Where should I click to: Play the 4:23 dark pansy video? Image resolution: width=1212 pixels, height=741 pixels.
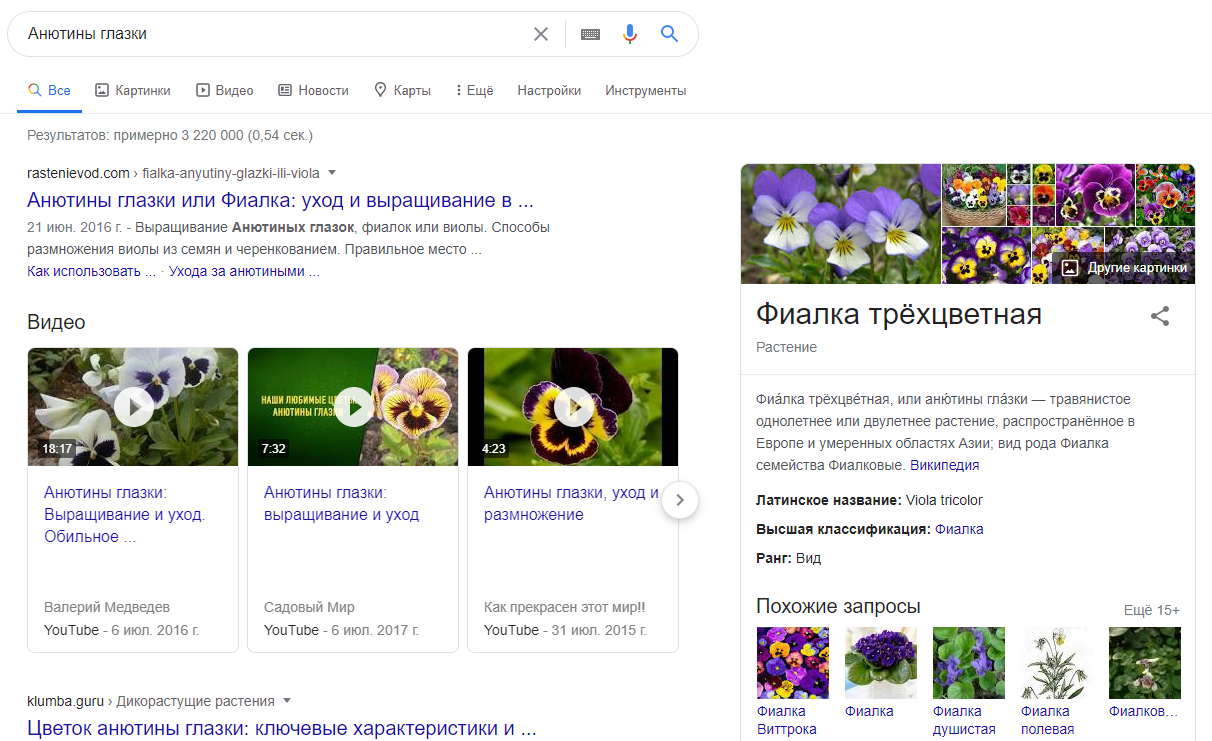[573, 406]
